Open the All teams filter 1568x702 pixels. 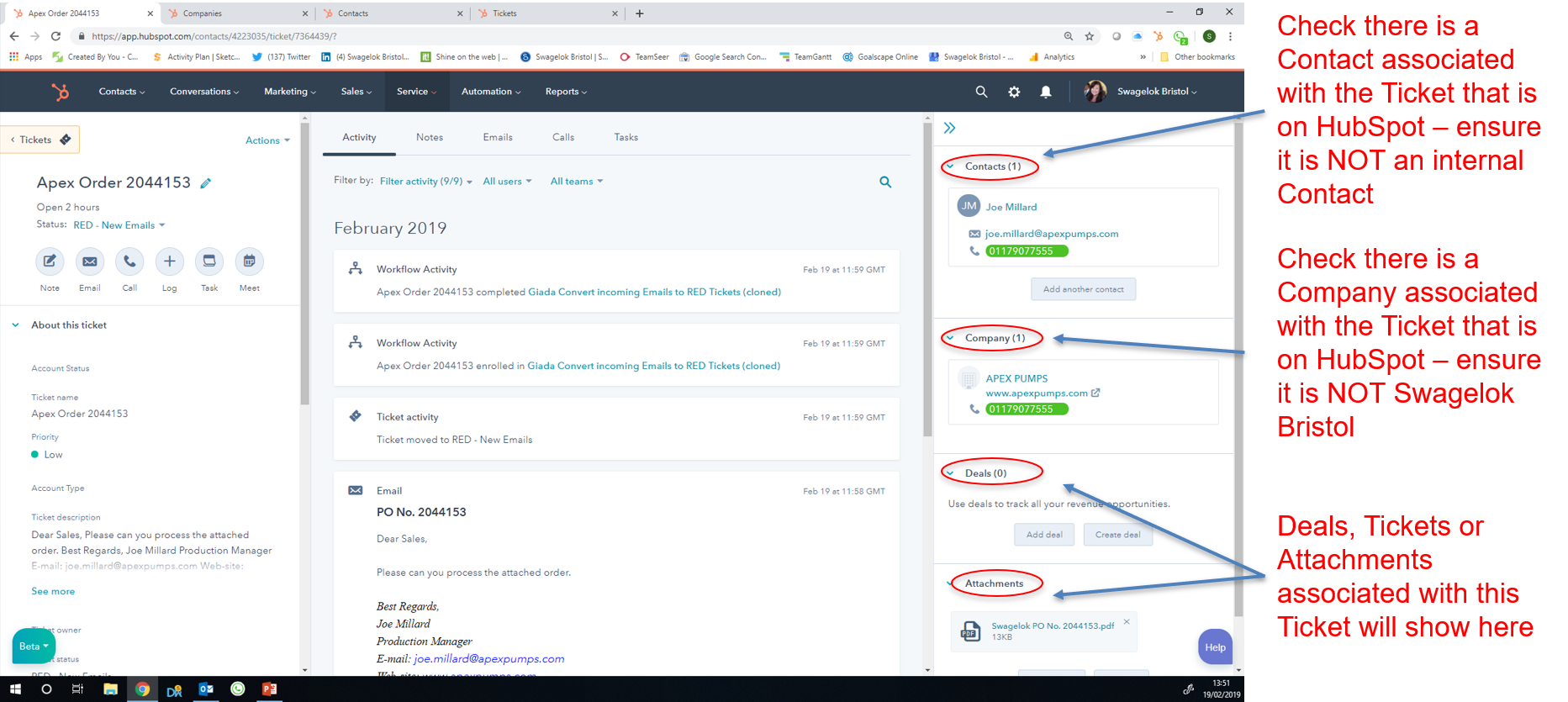577,182
